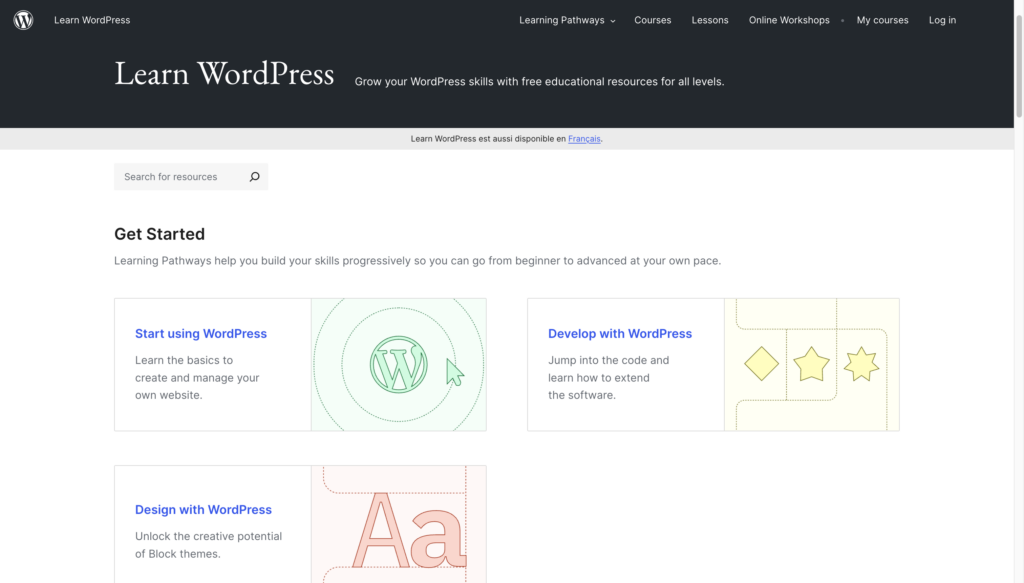
Task: Open the Lessons menu item
Action: (710, 20)
